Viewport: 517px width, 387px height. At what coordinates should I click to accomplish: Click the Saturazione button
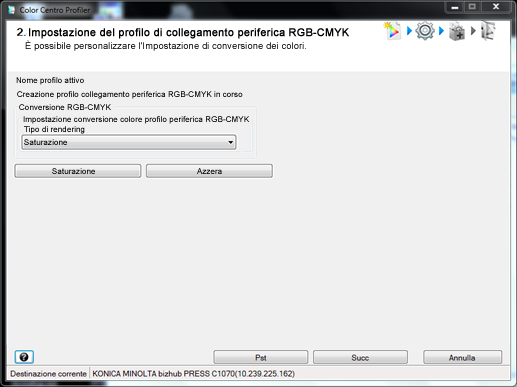(78, 171)
